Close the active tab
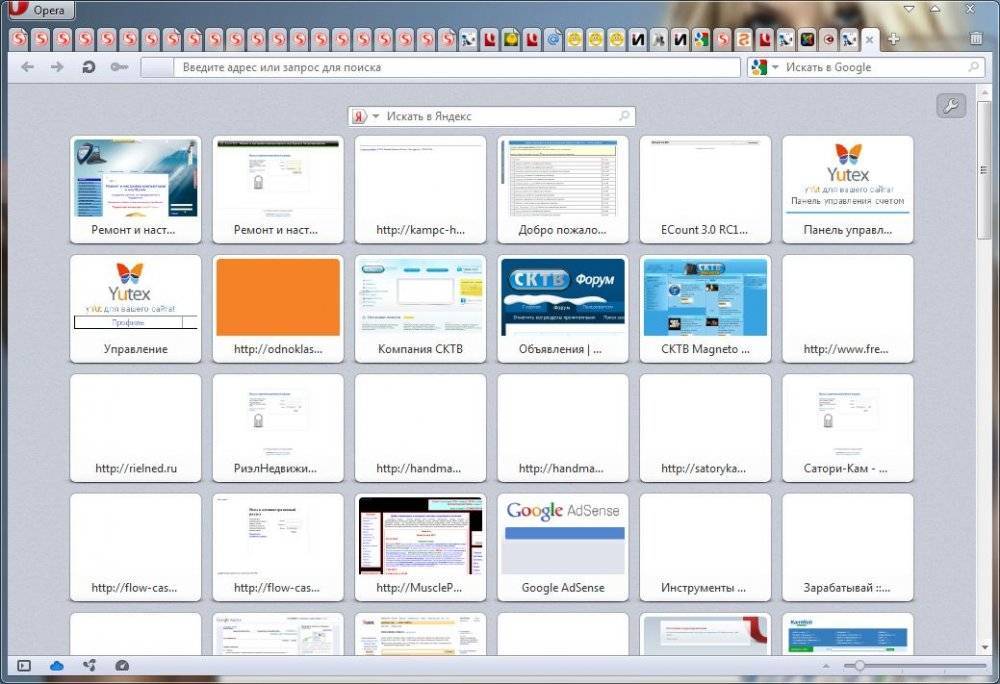 [869, 40]
